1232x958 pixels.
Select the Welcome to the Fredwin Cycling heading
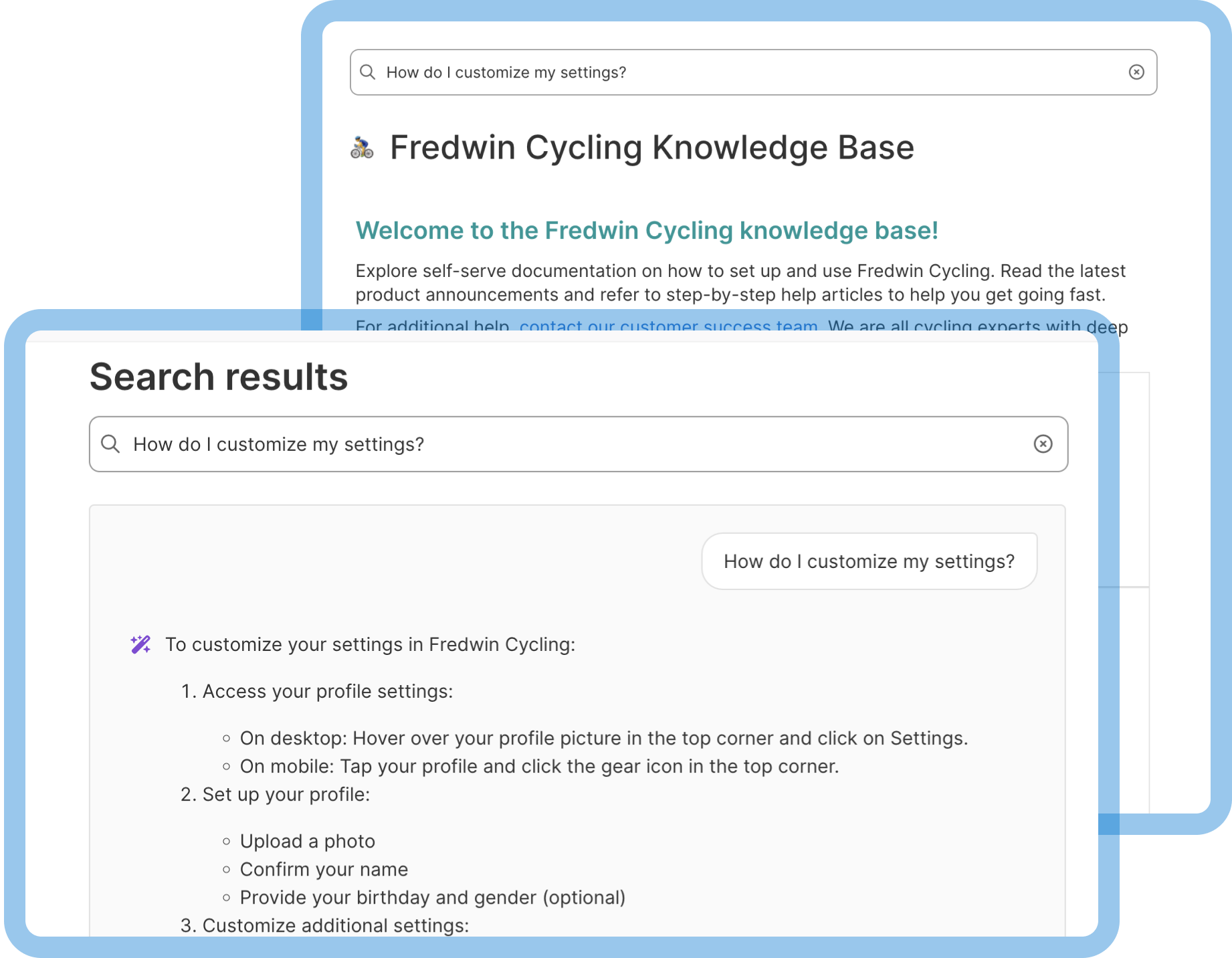click(647, 230)
